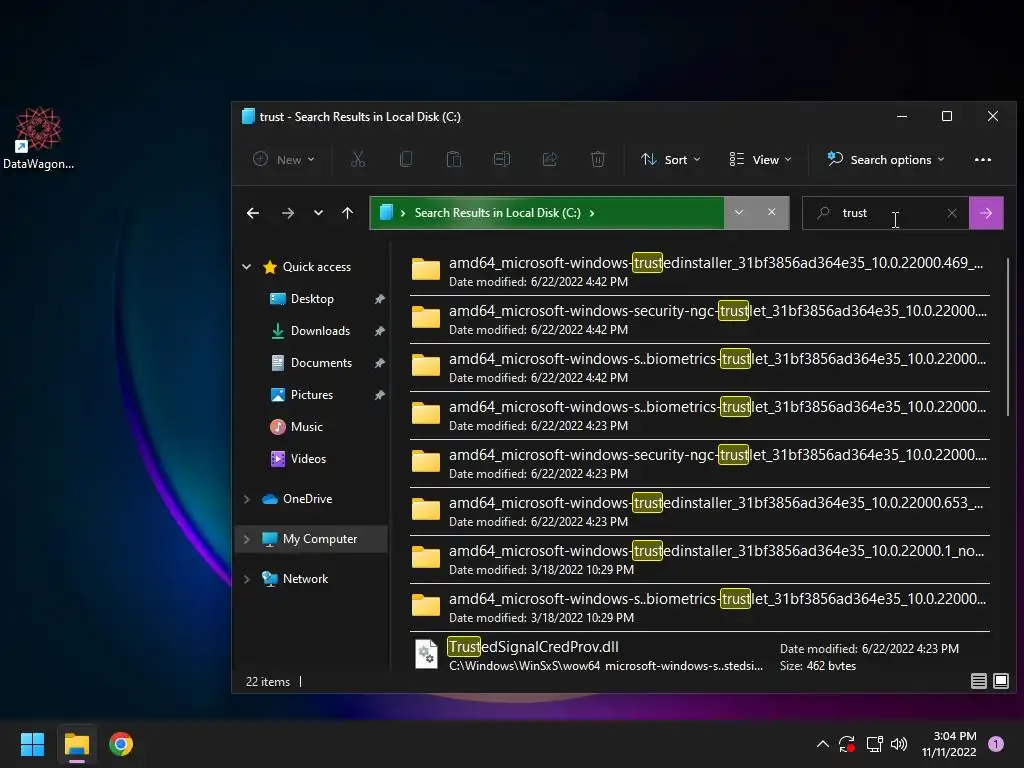Select Pictures in navigation pane

pos(312,395)
